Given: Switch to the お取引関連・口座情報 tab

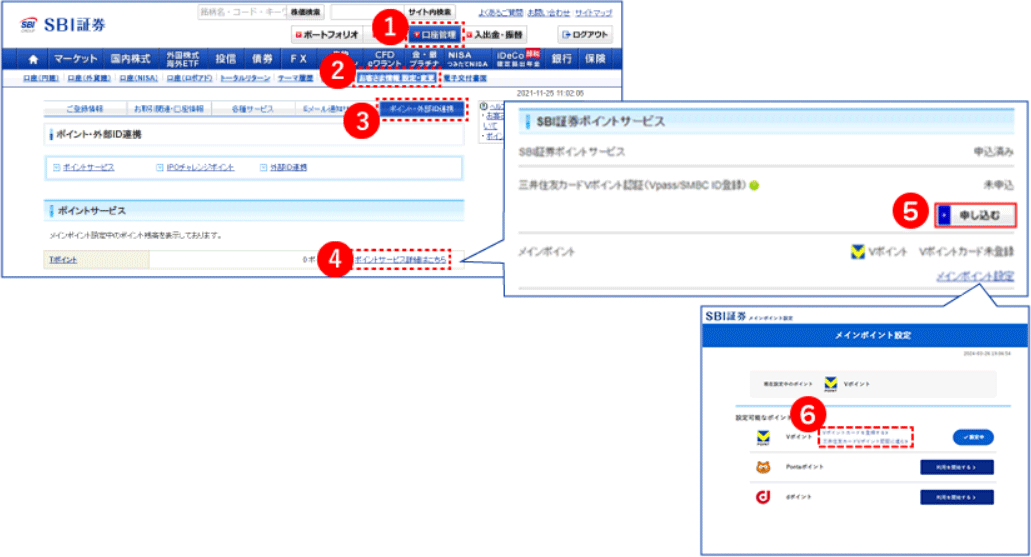Looking at the screenshot, I should (x=168, y=109).
